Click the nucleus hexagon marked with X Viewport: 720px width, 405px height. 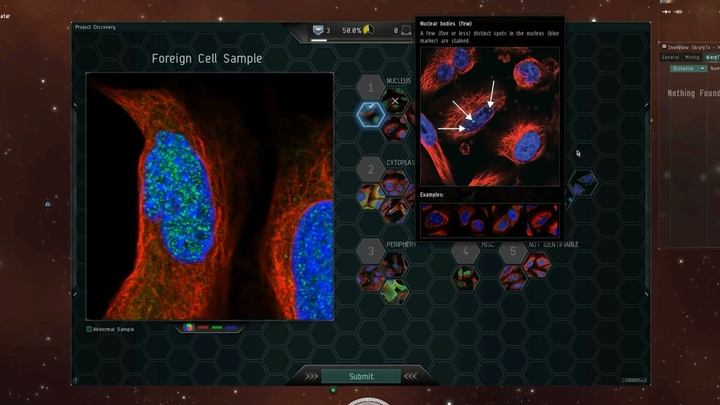click(x=395, y=101)
